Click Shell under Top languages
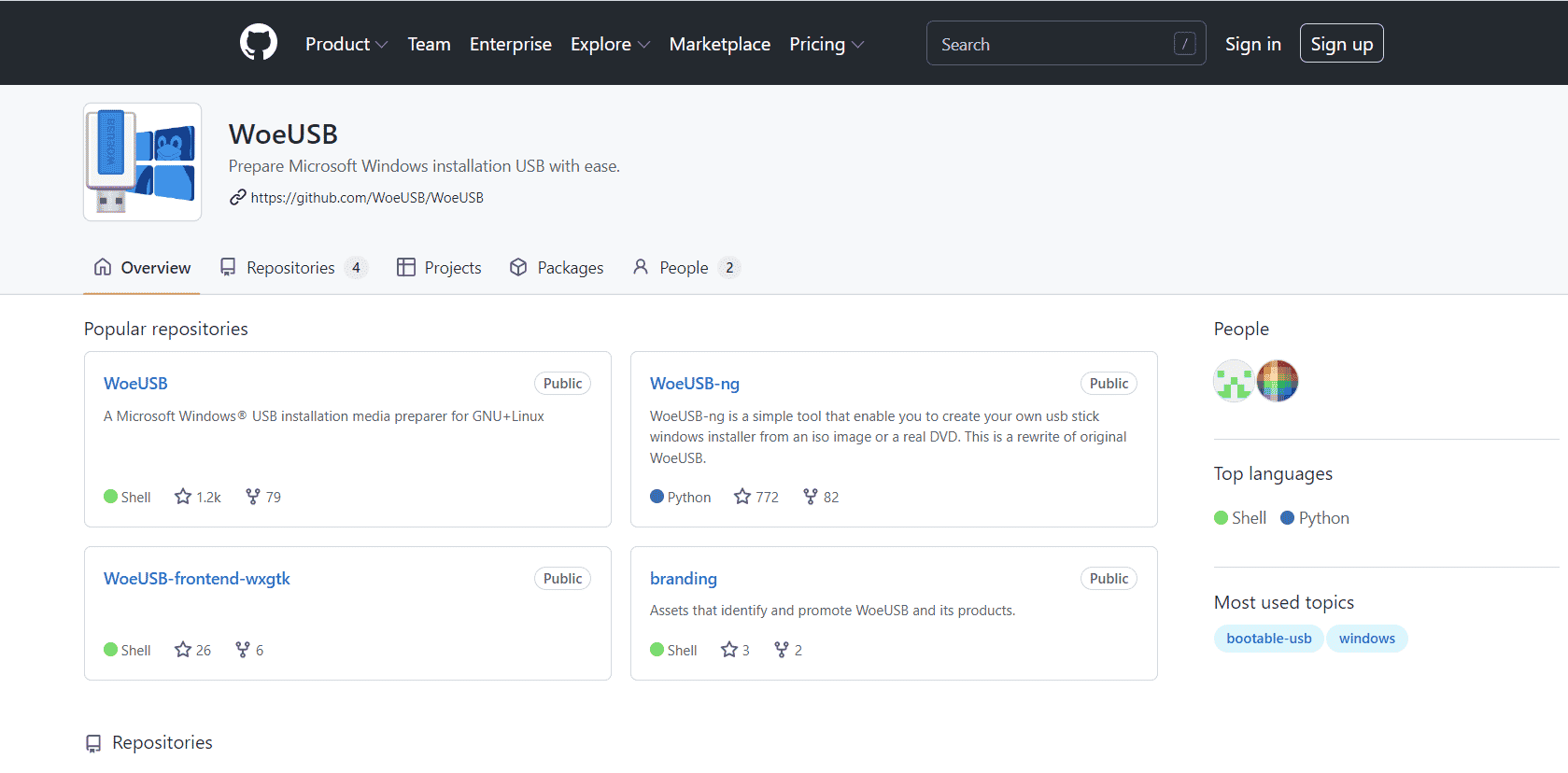The height and width of the screenshot is (773, 1568). (x=1249, y=518)
